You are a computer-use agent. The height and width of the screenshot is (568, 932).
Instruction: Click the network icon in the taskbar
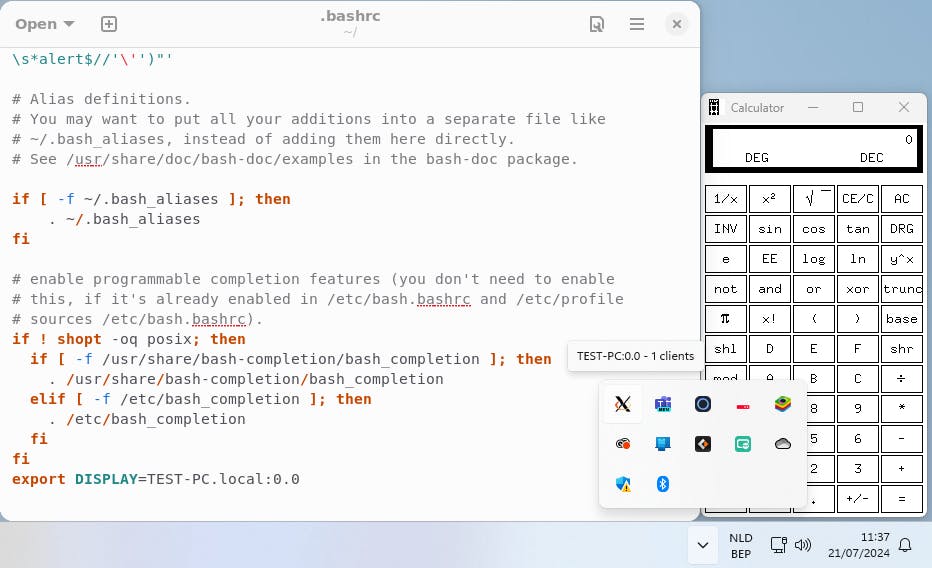coord(779,544)
